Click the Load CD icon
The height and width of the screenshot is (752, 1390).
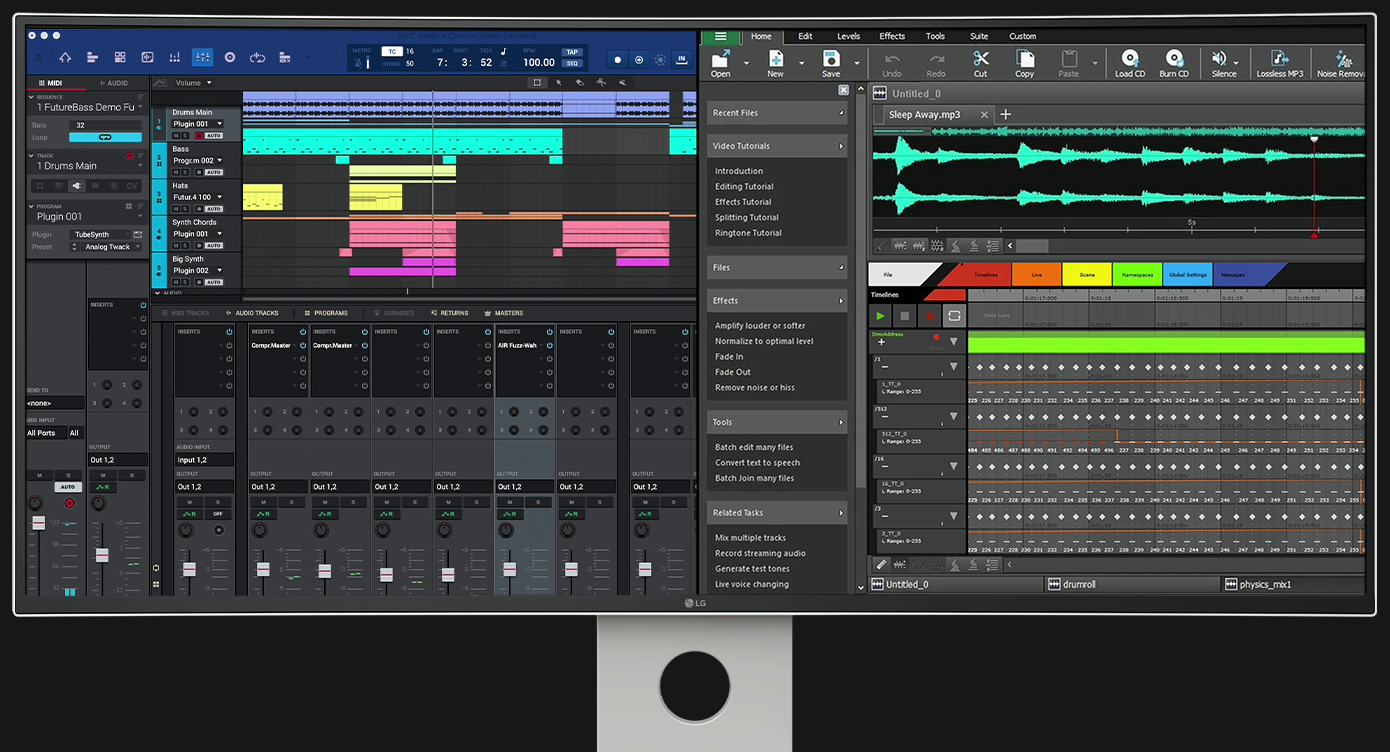[1129, 60]
